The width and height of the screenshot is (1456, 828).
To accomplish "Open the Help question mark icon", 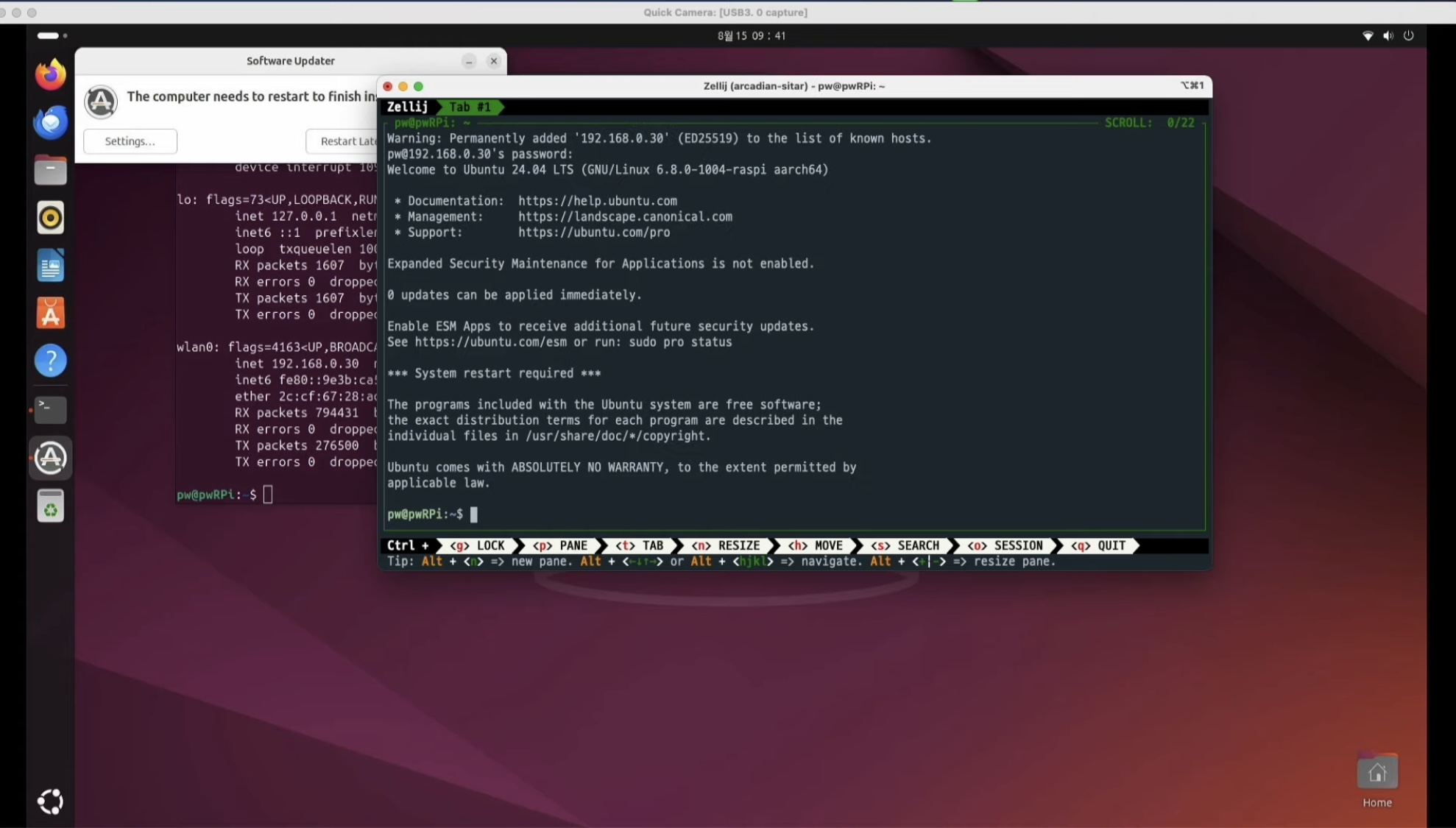I will pos(50,361).
